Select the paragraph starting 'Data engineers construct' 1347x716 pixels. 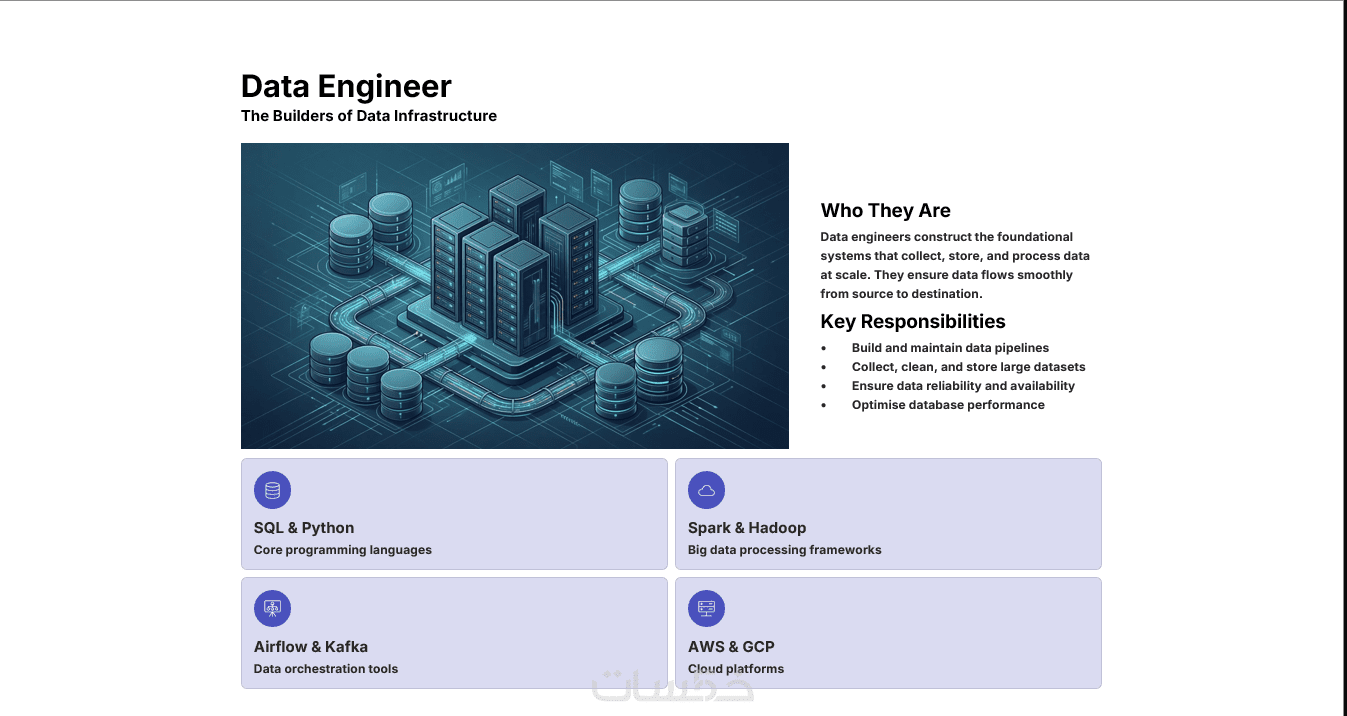coord(955,265)
